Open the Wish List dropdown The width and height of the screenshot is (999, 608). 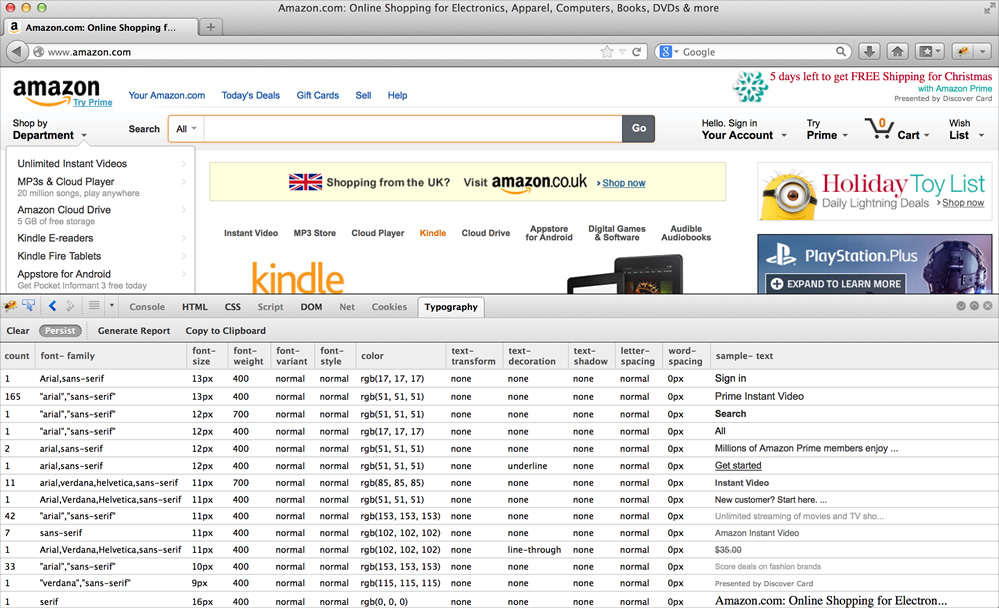coord(967,129)
